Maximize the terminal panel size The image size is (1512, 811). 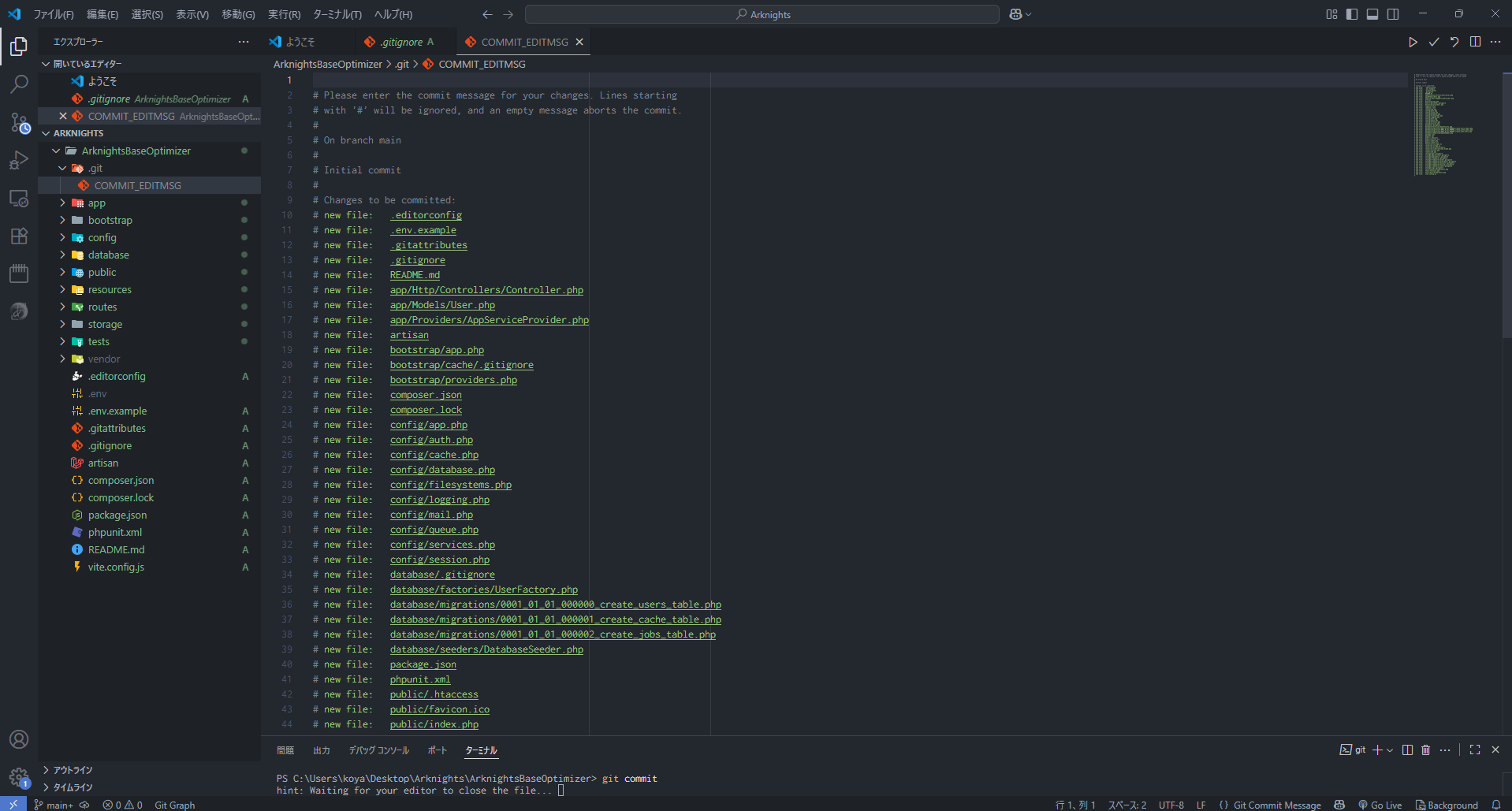point(1475,750)
